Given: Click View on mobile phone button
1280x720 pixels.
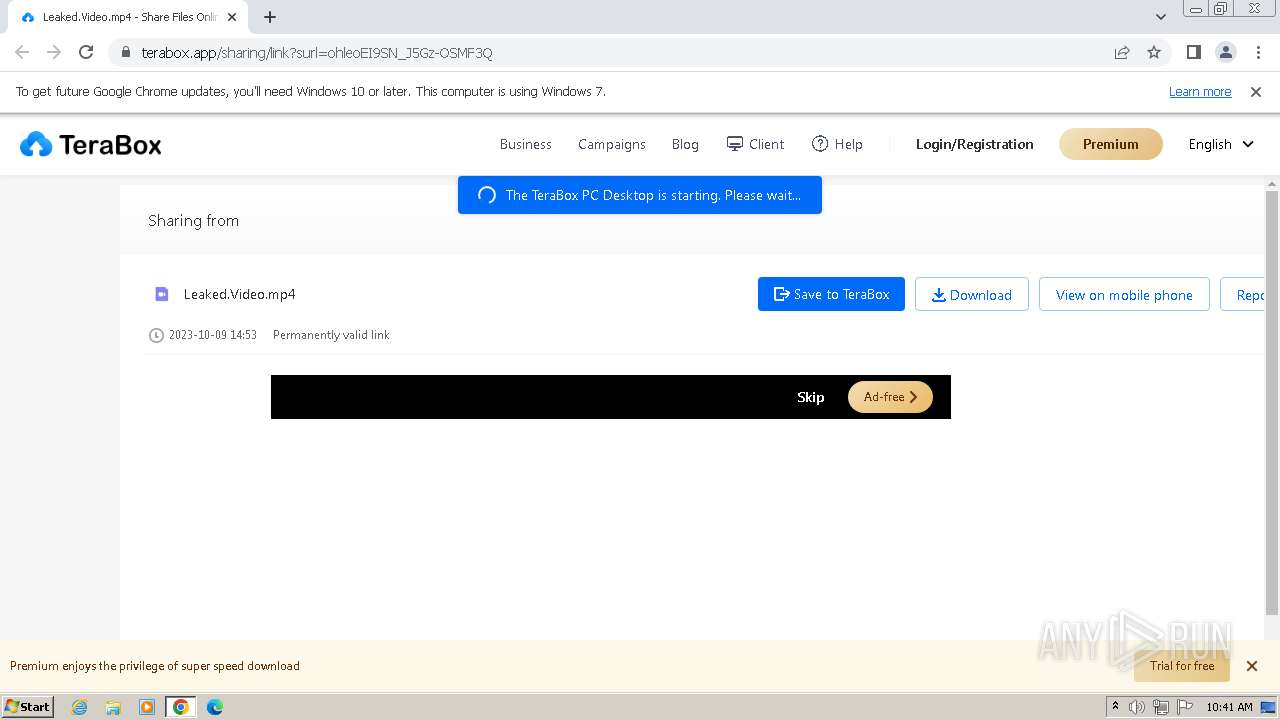Looking at the screenshot, I should point(1124,295).
